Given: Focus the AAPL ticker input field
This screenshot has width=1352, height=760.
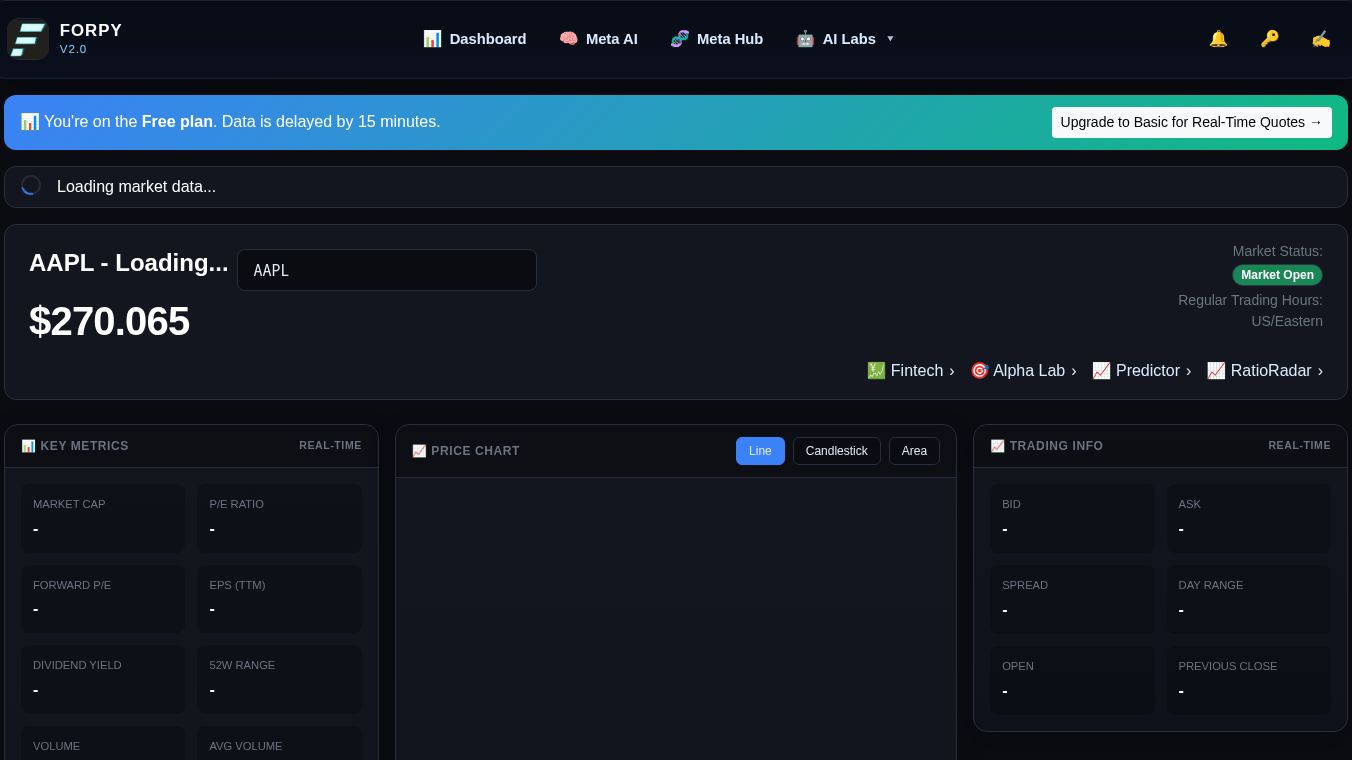Looking at the screenshot, I should pos(387,270).
